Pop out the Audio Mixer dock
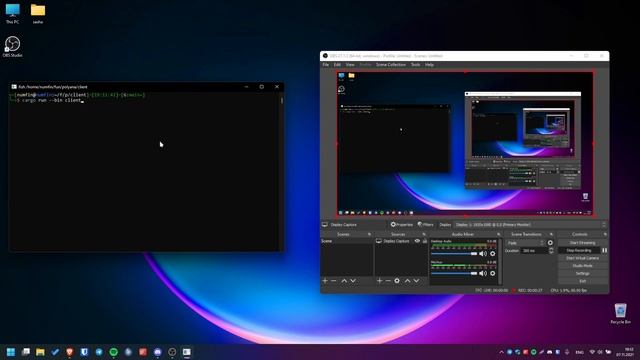The image size is (640, 360). coord(498,234)
